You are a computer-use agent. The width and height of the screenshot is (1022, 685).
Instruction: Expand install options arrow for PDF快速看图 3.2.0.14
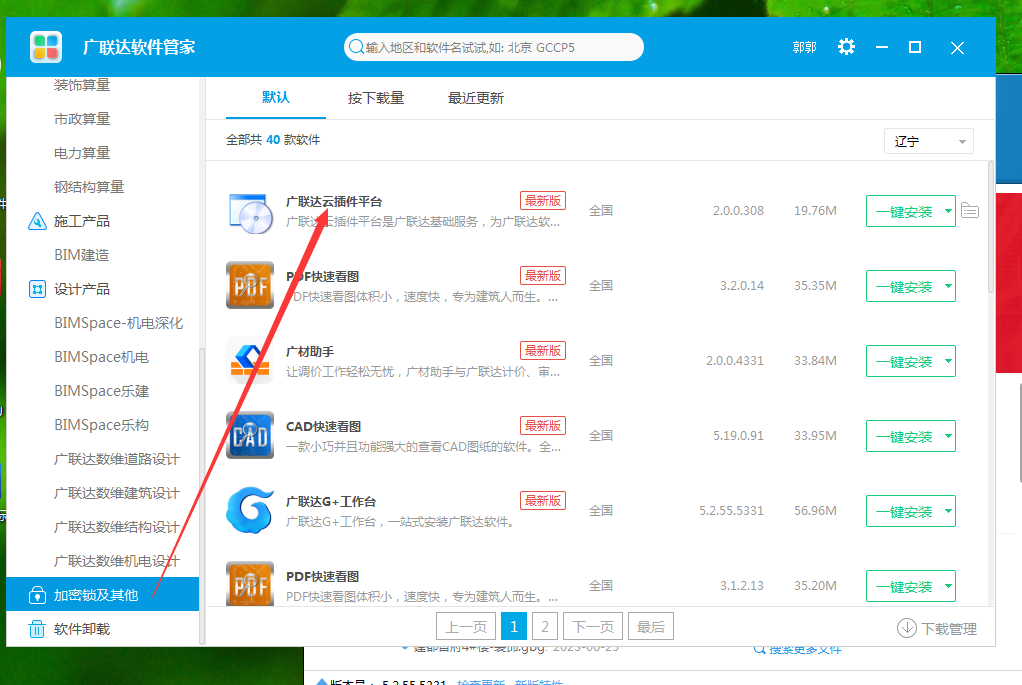click(x=948, y=286)
